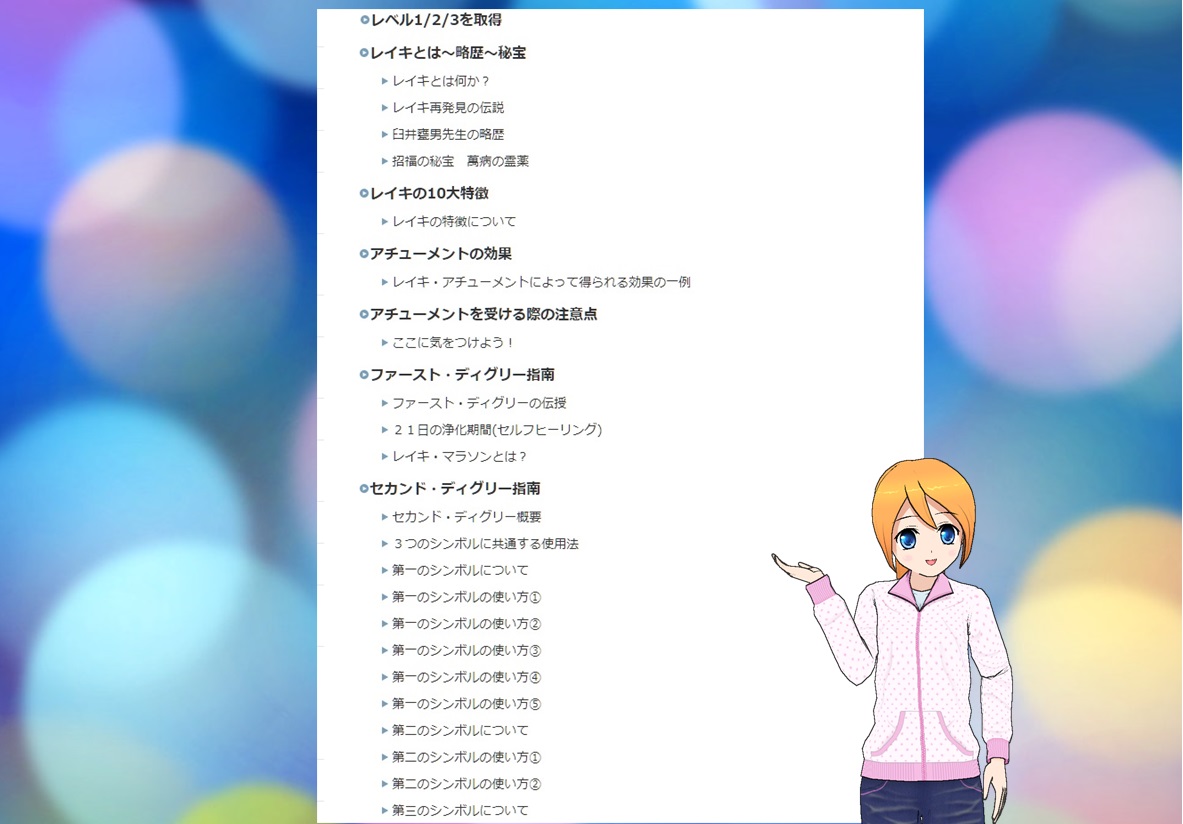Click the arrow icon before ここに気をつけよう！
This screenshot has height=824, width=1183.
(x=385, y=342)
